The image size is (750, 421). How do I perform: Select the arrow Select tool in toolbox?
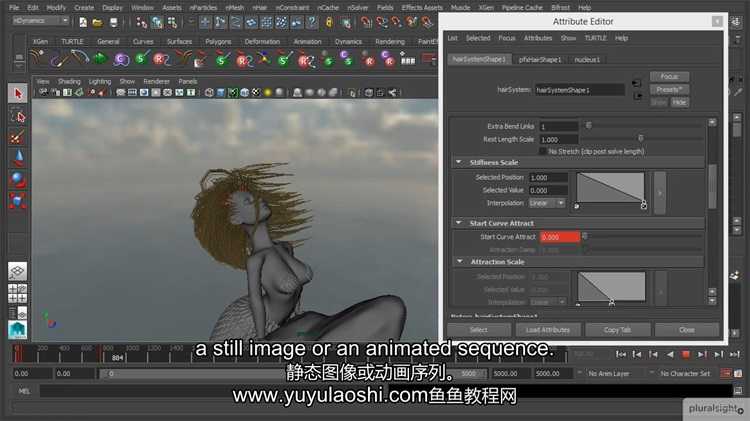click(18, 93)
